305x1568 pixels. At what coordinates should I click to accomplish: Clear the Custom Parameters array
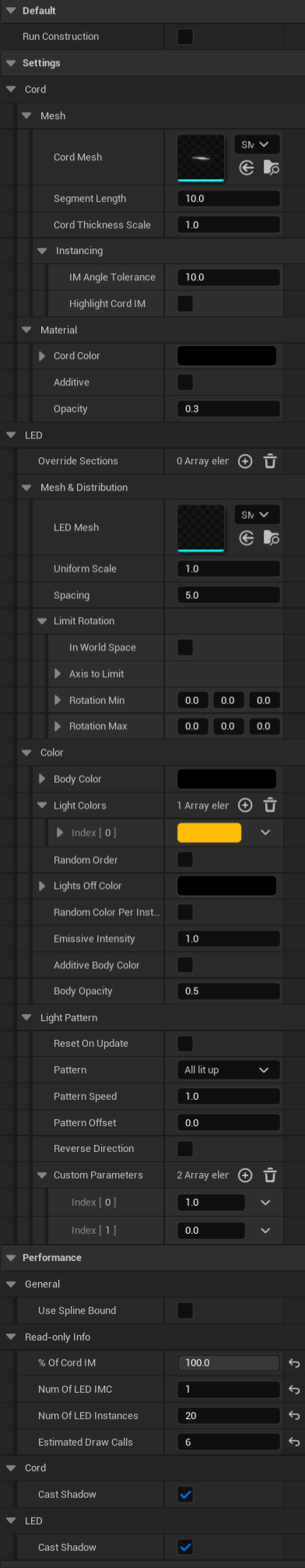(x=270, y=1175)
